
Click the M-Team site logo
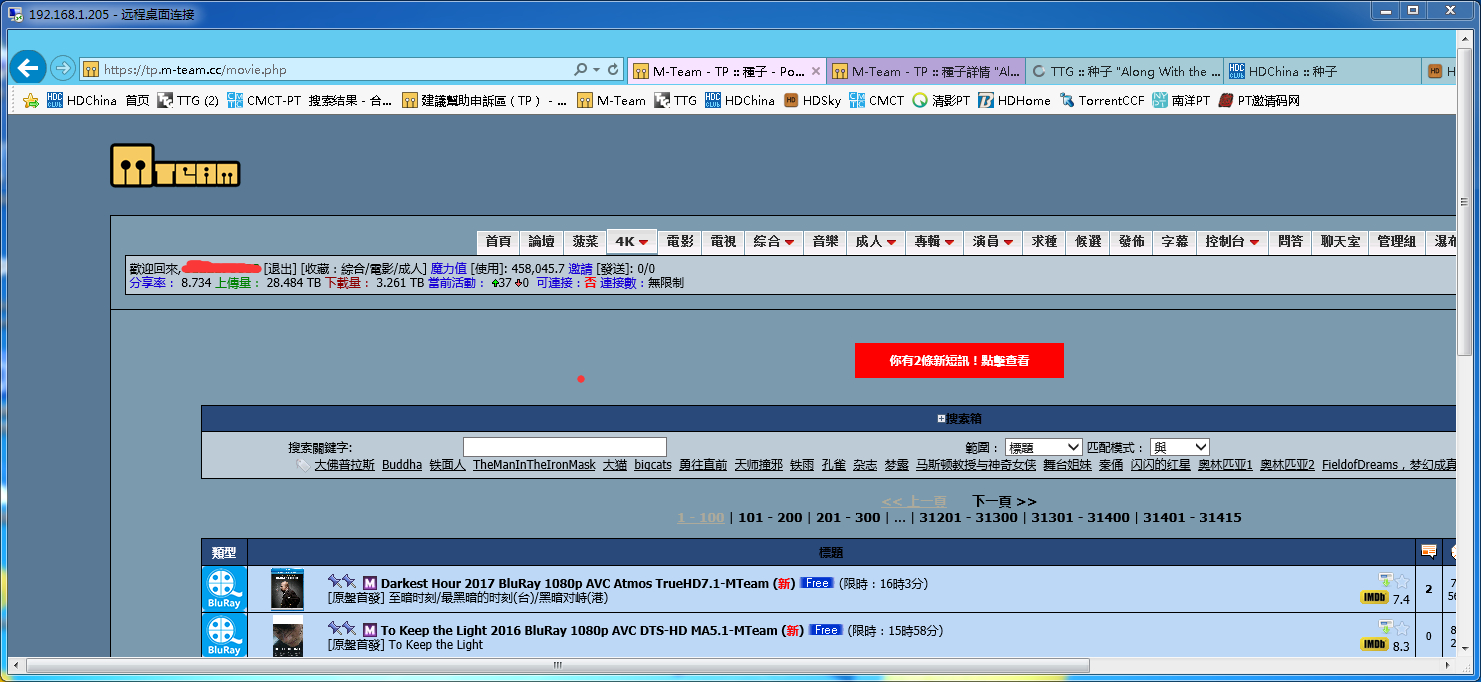[175, 166]
